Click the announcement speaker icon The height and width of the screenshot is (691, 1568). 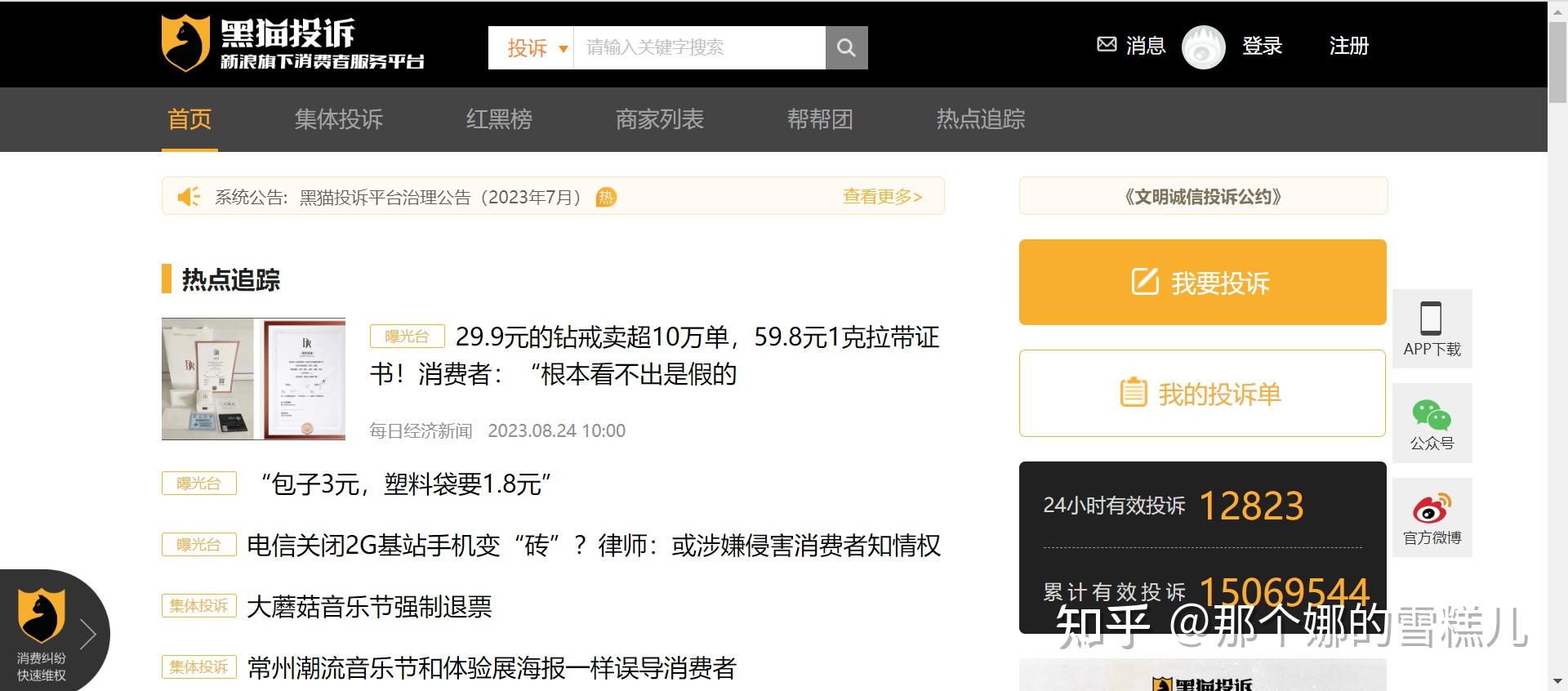(189, 197)
